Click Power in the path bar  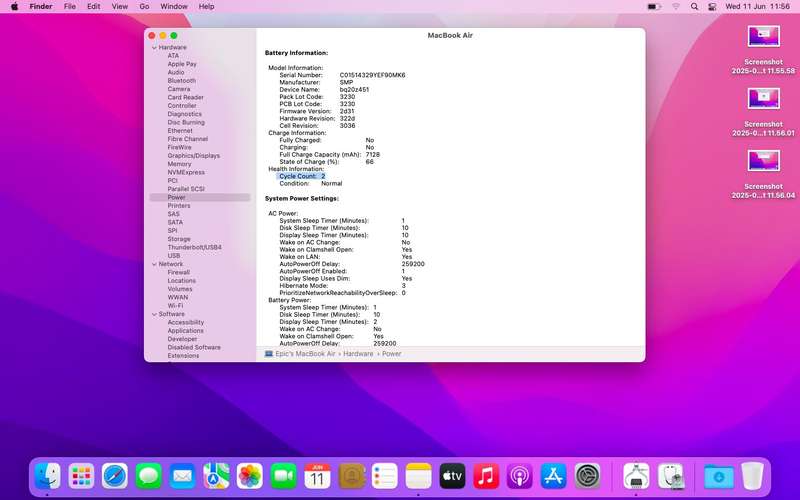[x=391, y=354]
